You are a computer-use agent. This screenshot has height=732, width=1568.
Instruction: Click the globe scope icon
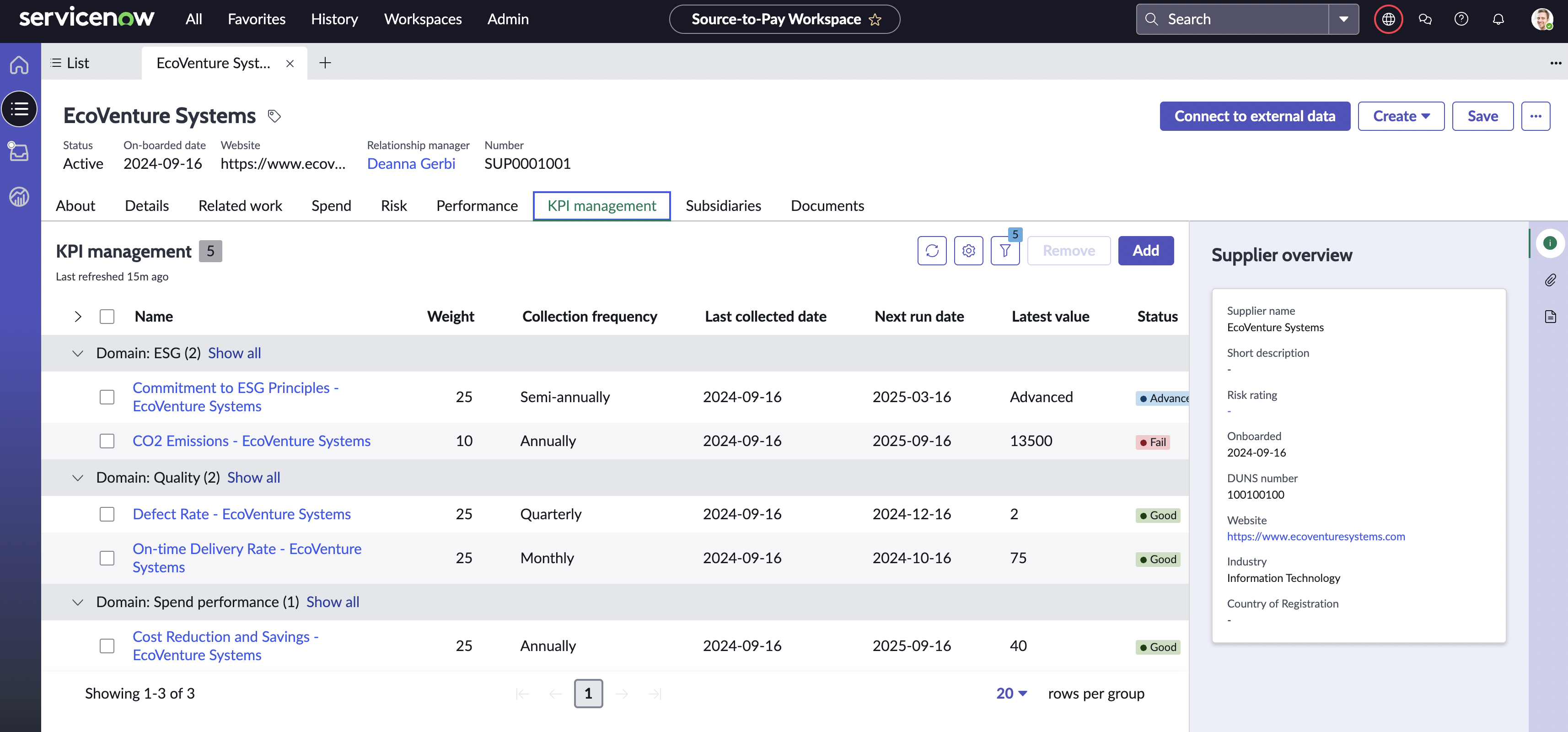coord(1388,20)
